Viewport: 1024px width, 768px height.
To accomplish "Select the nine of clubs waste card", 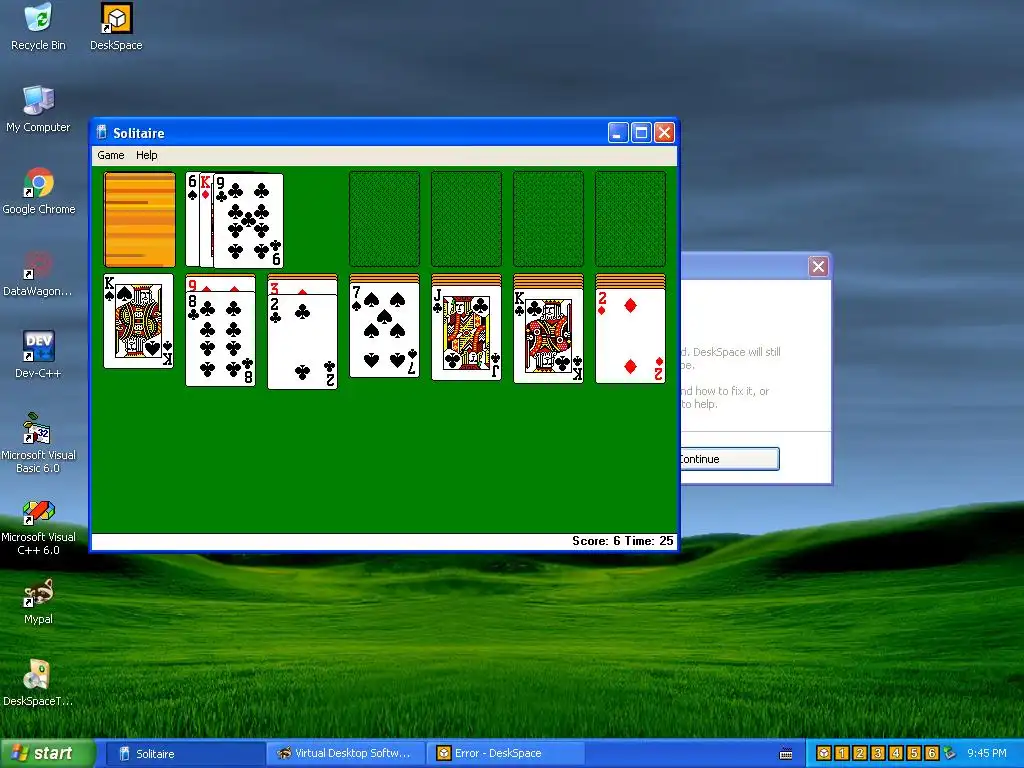I will click(x=249, y=221).
